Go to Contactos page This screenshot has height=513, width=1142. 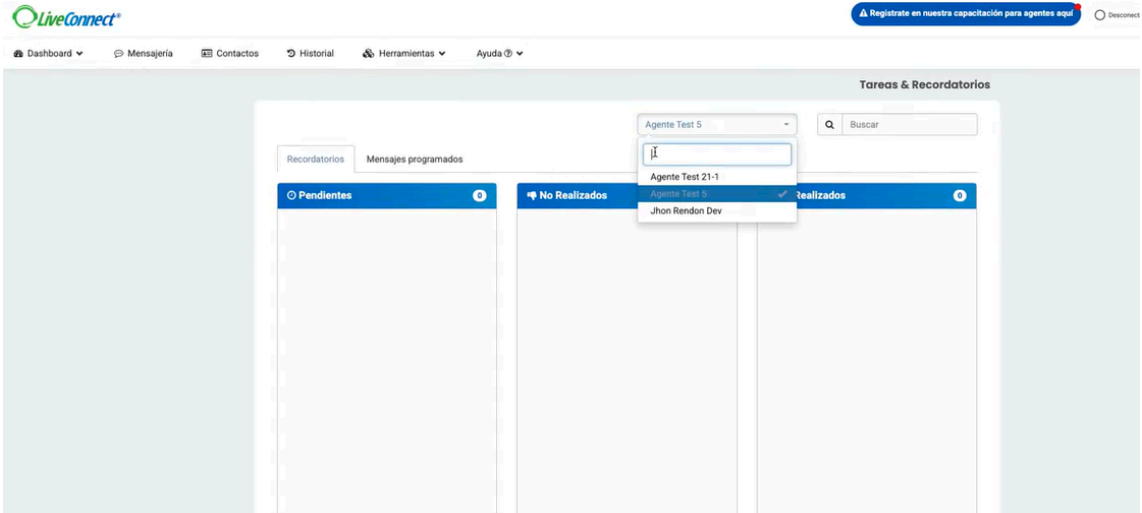[x=229, y=53]
